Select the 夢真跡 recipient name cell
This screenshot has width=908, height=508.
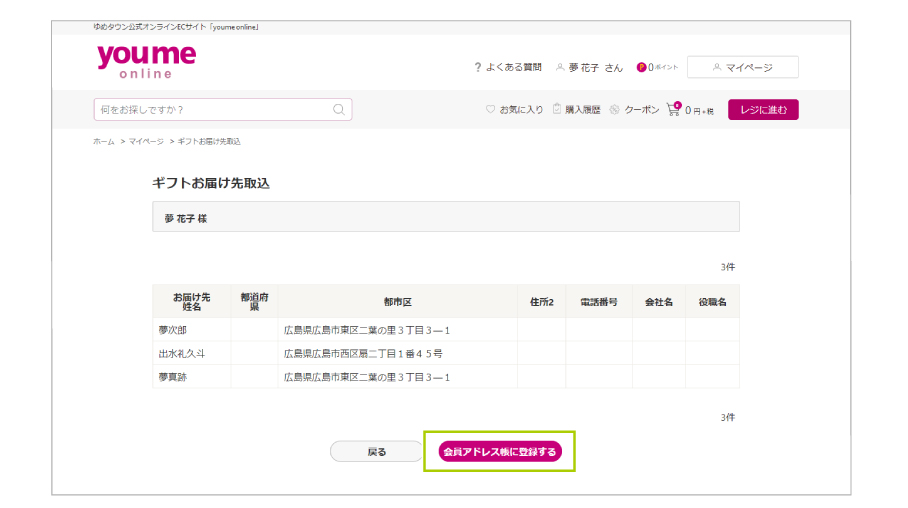pyautogui.click(x=192, y=377)
